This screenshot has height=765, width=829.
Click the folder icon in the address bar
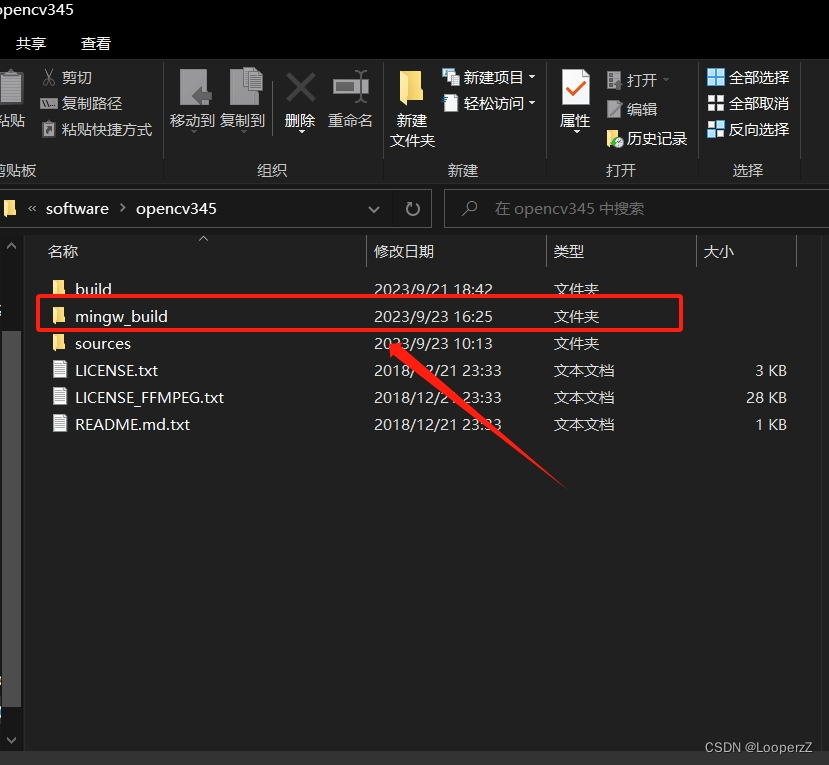[x=10, y=208]
